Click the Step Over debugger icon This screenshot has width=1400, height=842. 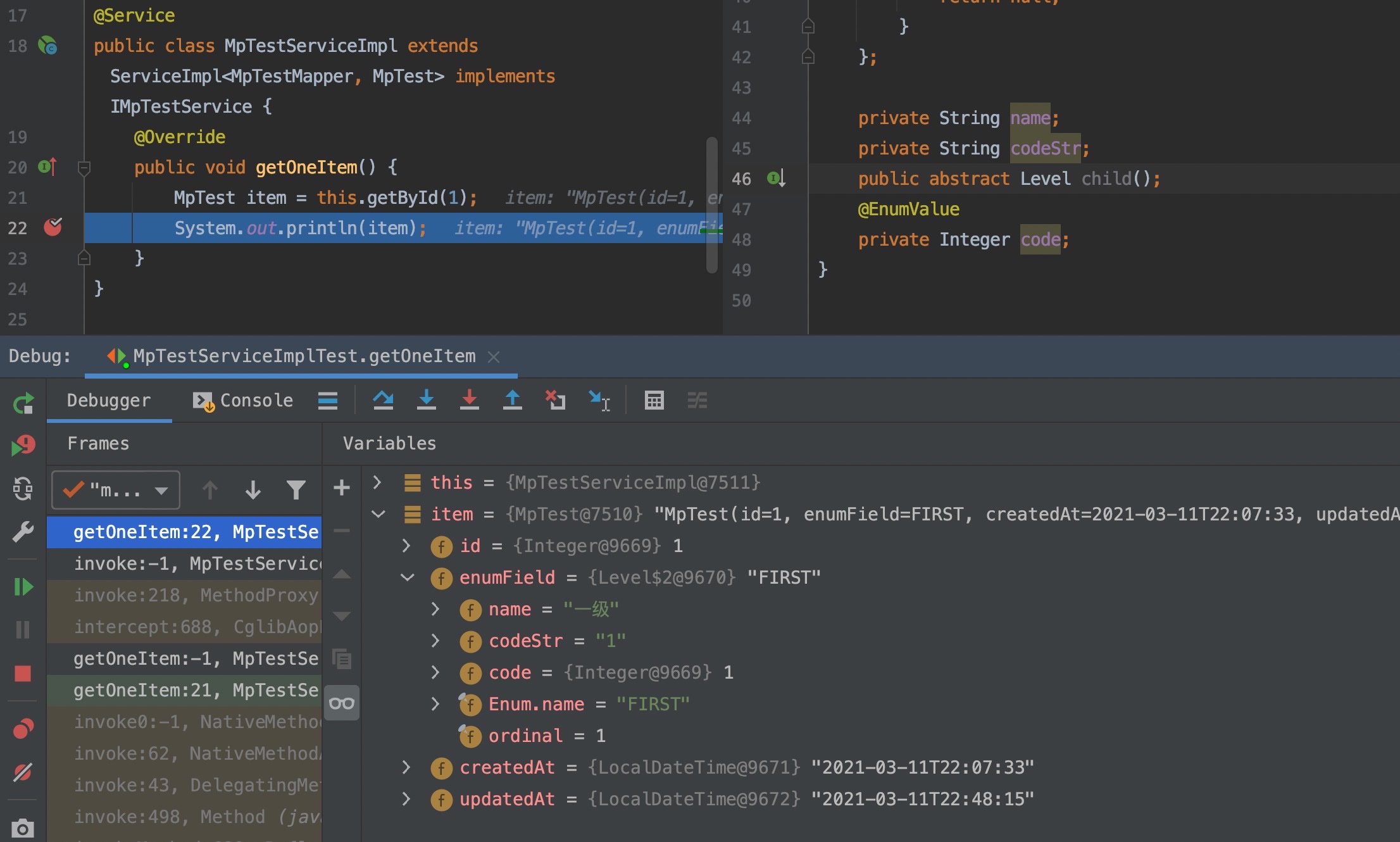[x=383, y=400]
